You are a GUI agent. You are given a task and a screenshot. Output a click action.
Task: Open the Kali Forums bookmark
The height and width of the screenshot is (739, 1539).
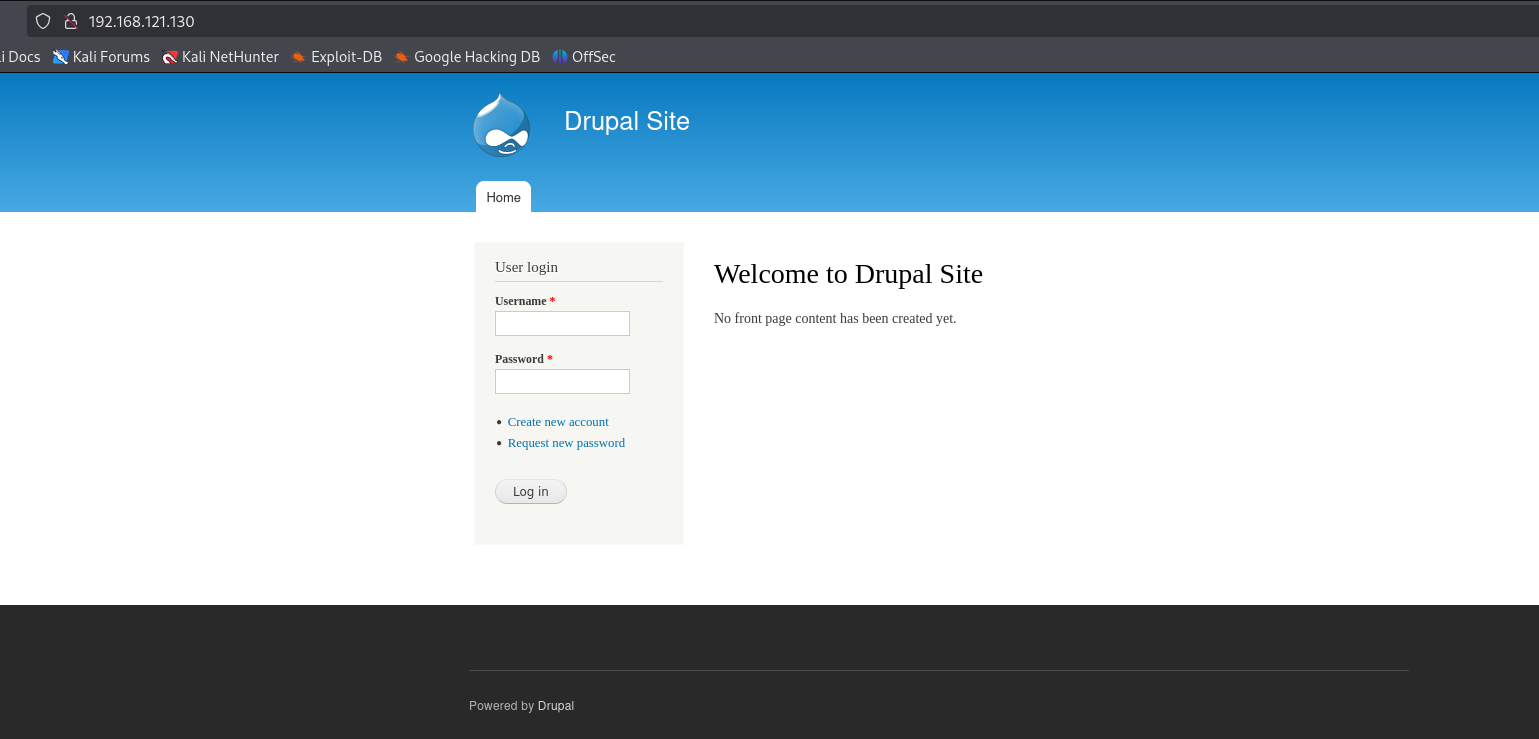pos(101,57)
